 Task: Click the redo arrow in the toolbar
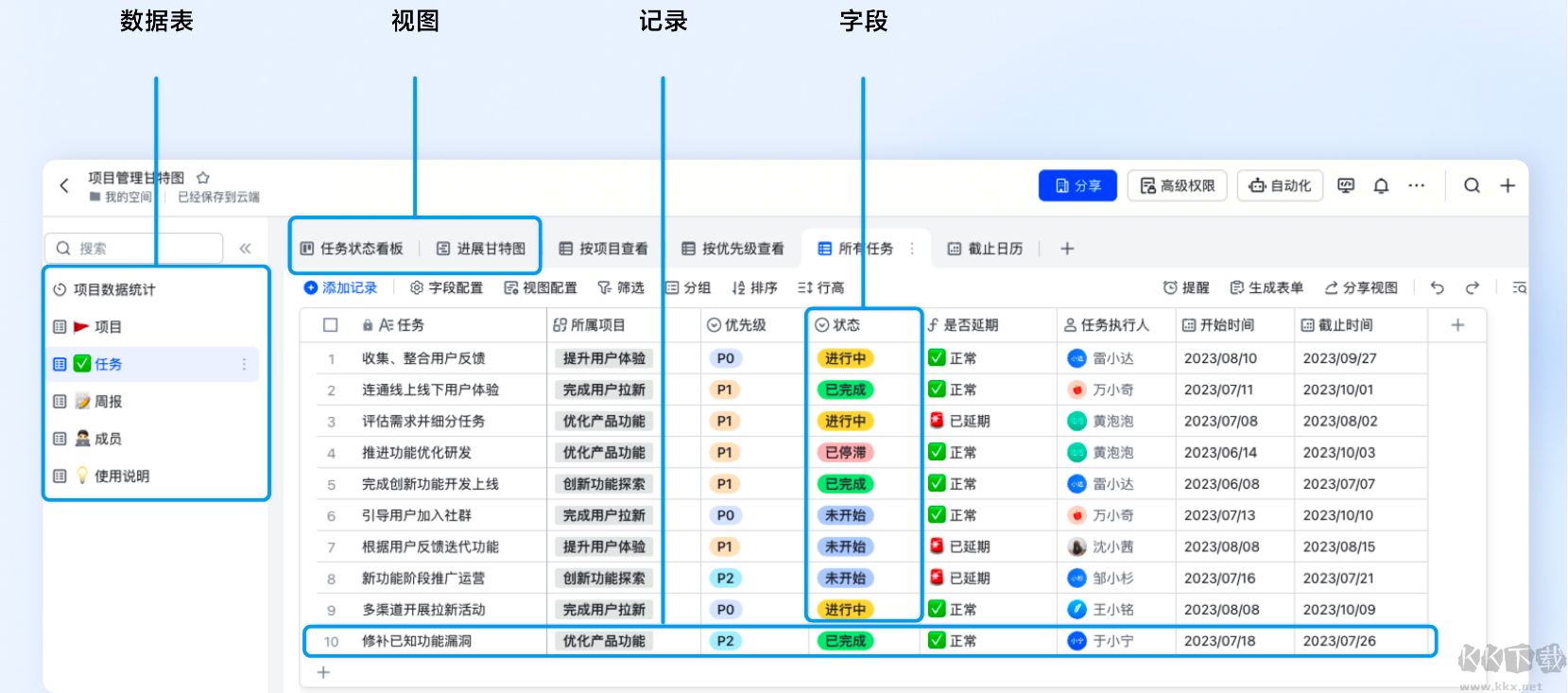pos(1472,288)
